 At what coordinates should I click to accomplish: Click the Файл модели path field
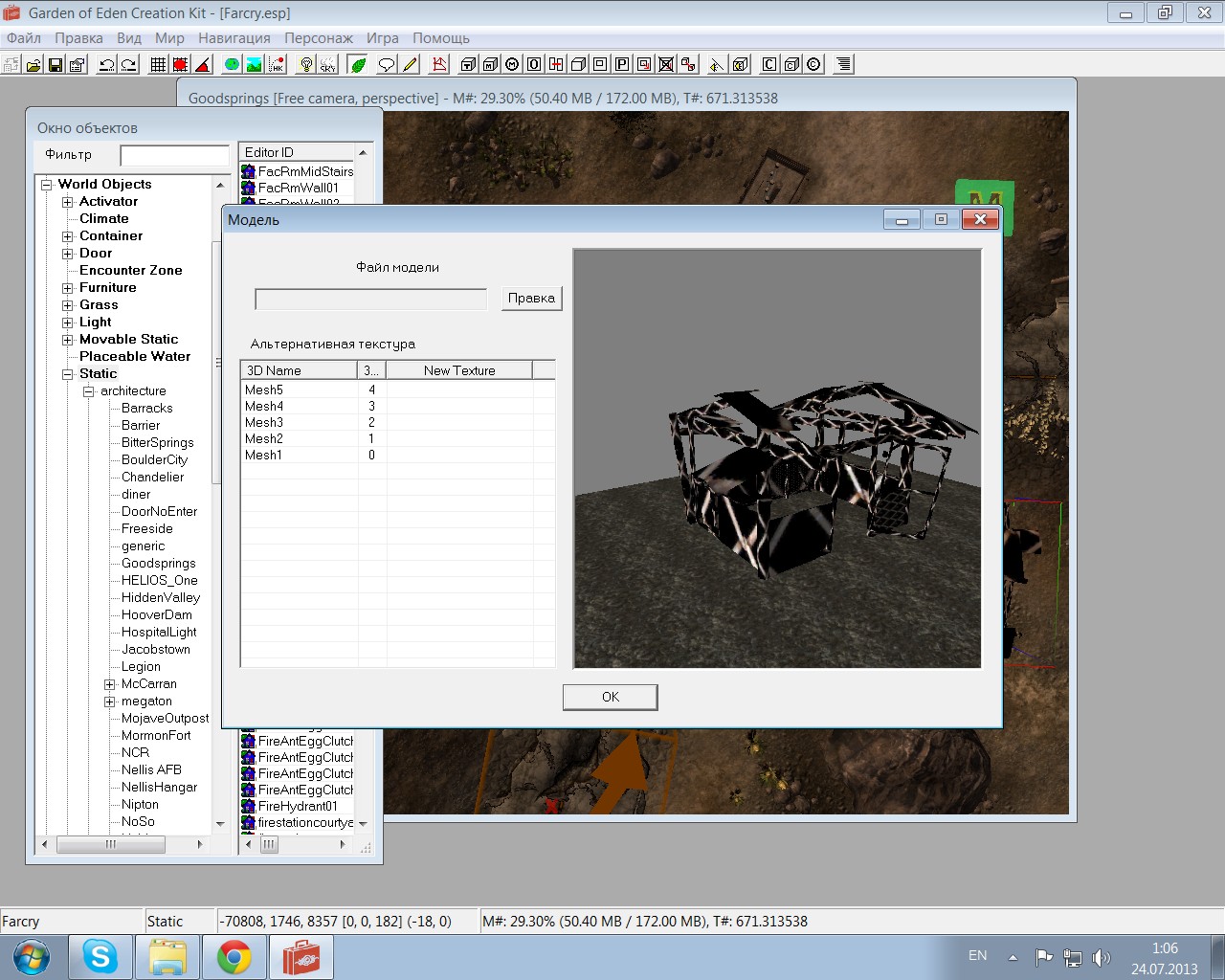[x=371, y=300]
